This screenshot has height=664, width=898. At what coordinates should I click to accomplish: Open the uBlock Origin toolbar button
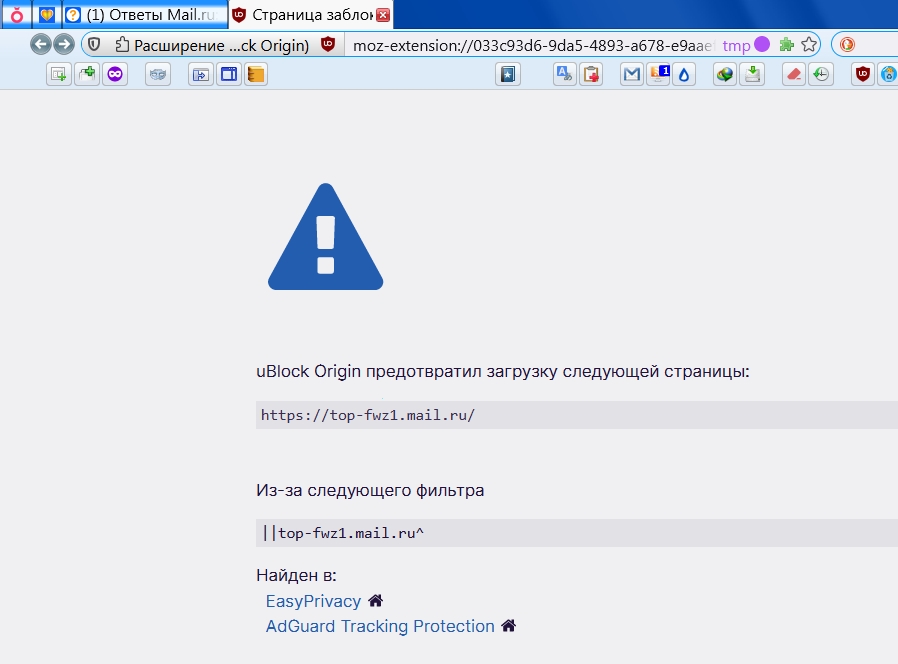863,74
